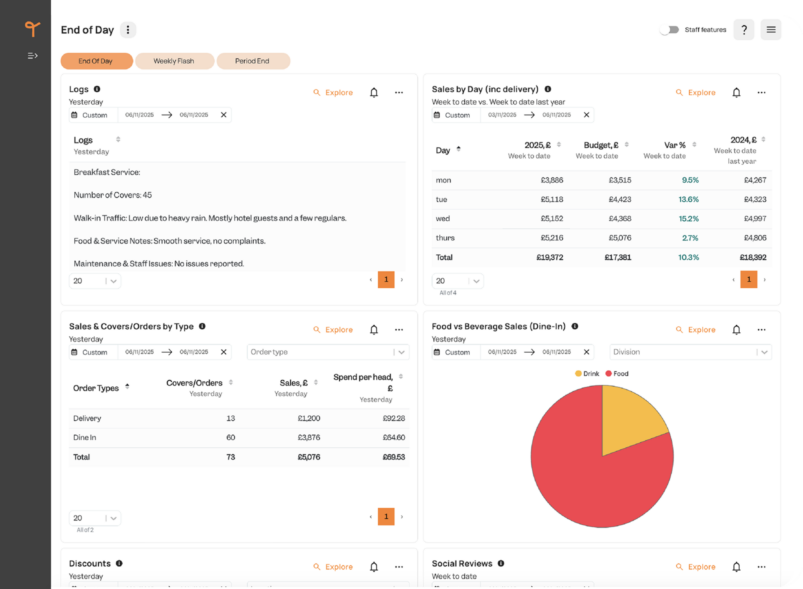The height and width of the screenshot is (589, 803).
Task: Click bell icon in Sales & Covers panel
Action: click(374, 330)
